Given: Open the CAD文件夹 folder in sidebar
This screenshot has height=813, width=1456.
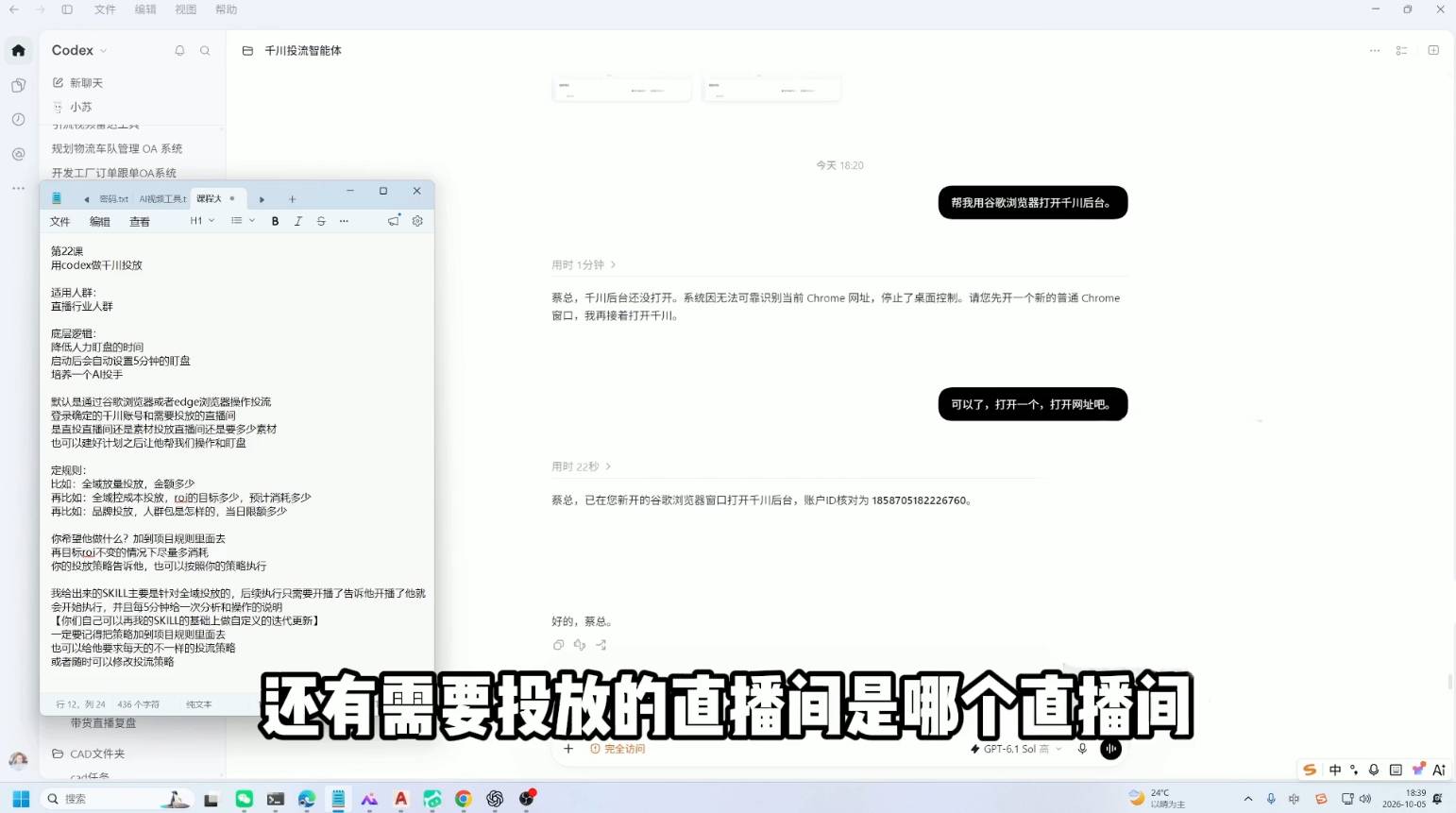Looking at the screenshot, I should (88, 754).
